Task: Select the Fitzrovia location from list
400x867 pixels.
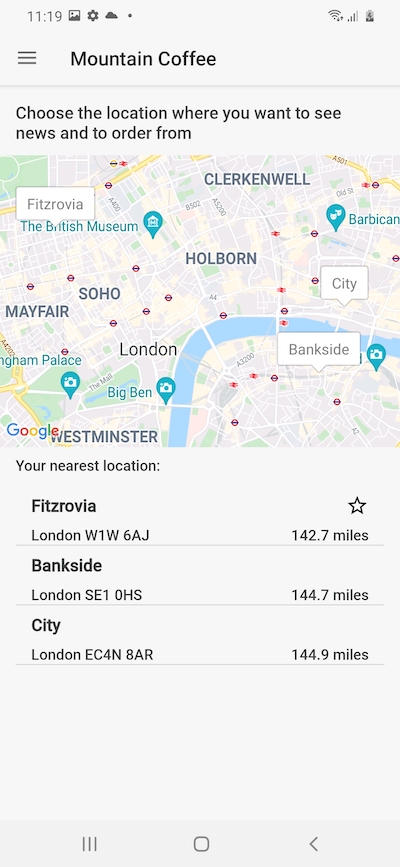Action: pos(200,520)
